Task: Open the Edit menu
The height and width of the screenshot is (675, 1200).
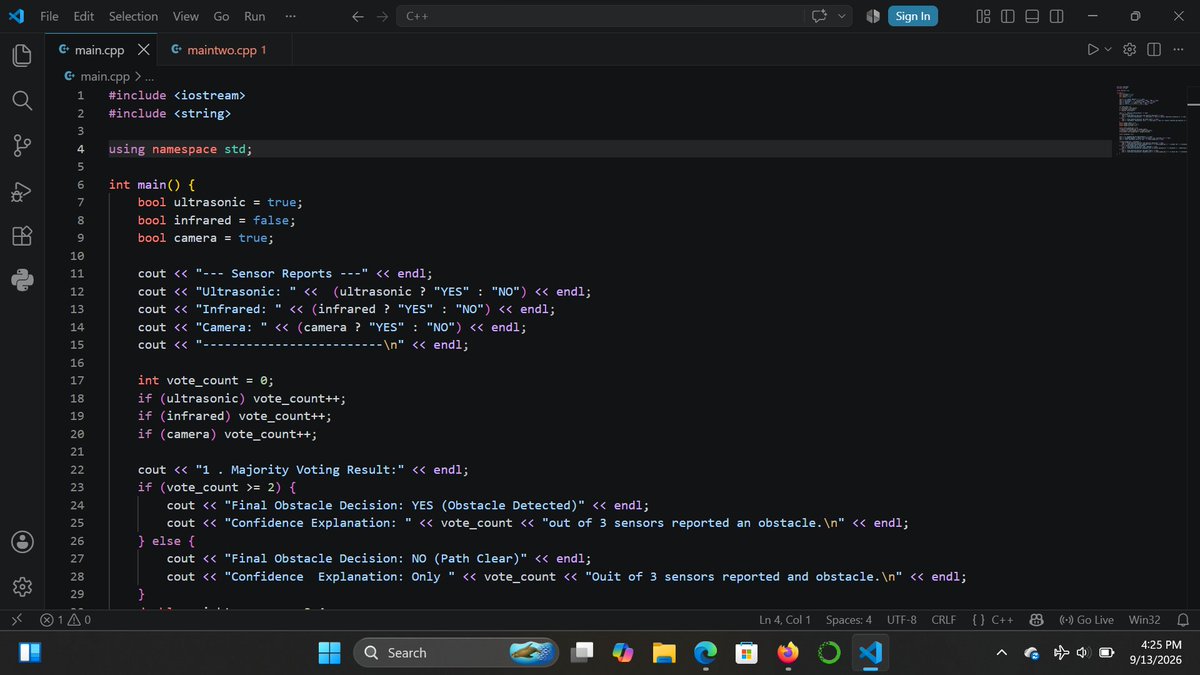Action: 84,16
